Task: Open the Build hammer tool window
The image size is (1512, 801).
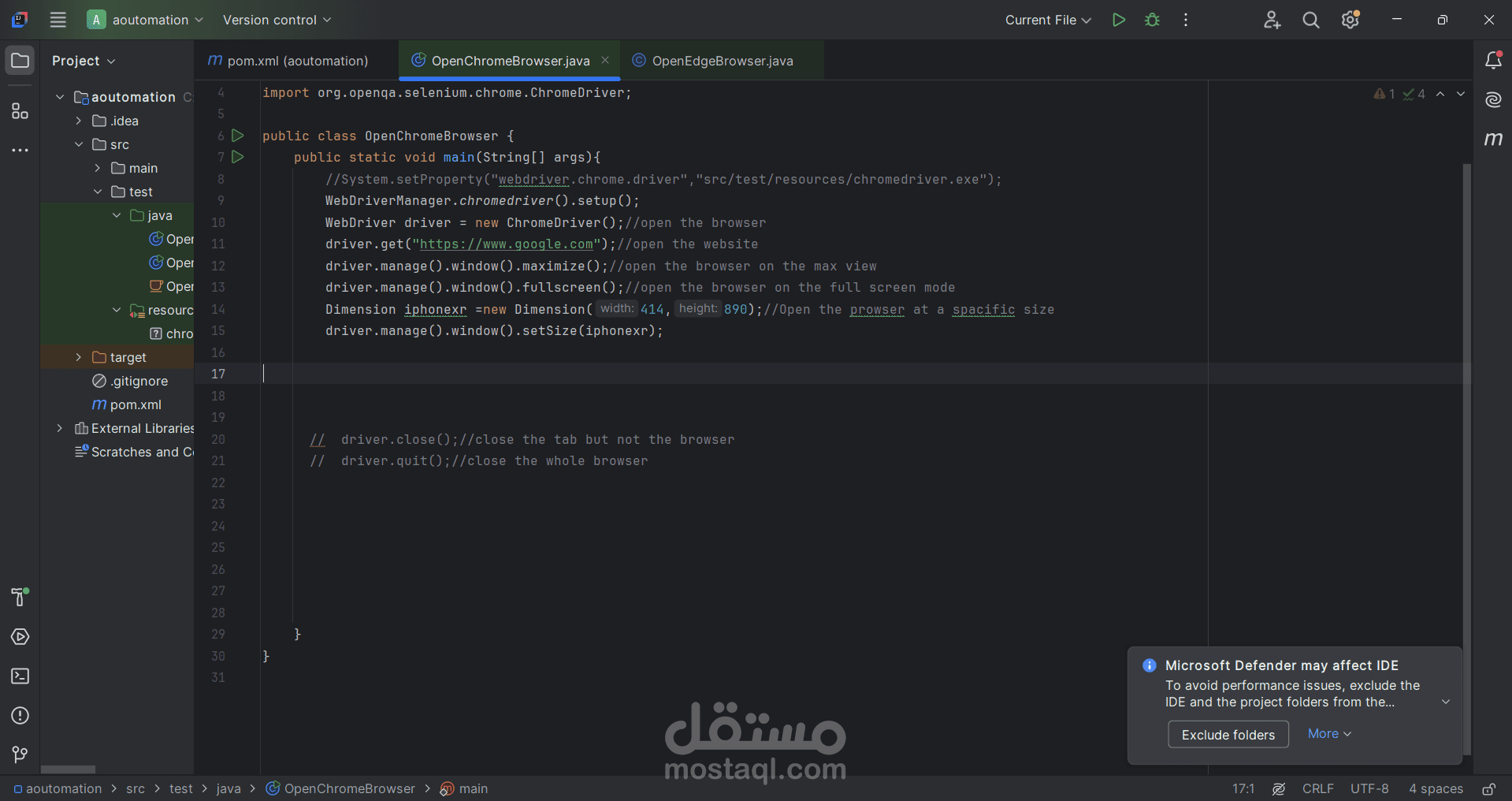Action: pos(20,597)
